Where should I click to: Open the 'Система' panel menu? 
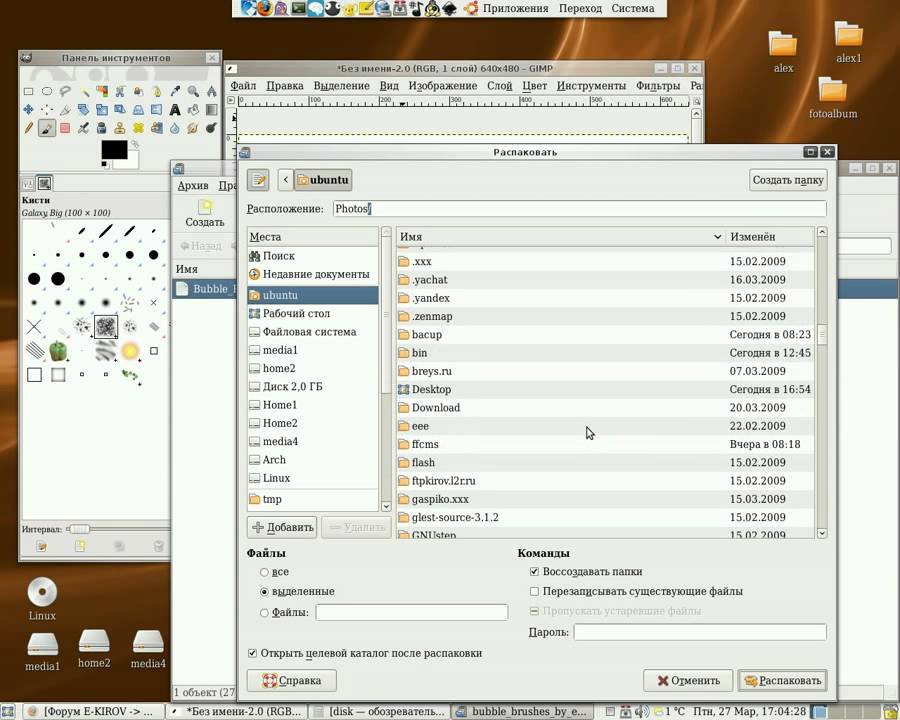[x=633, y=8]
